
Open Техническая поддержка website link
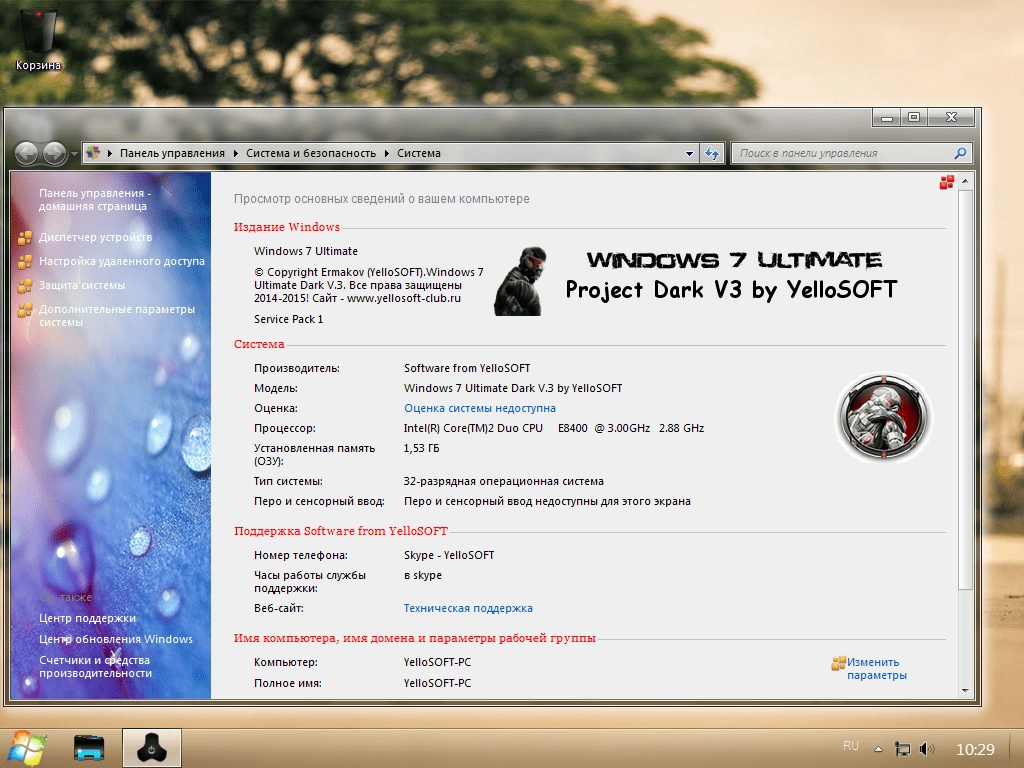468,608
